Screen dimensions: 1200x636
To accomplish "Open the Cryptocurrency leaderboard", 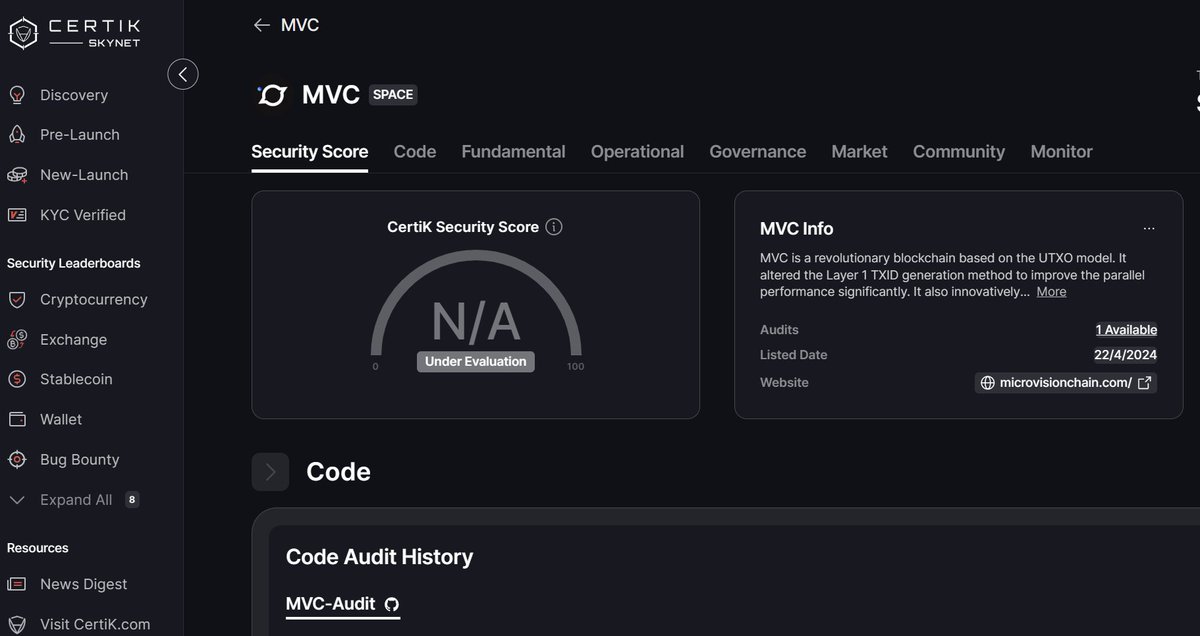I will [x=94, y=300].
